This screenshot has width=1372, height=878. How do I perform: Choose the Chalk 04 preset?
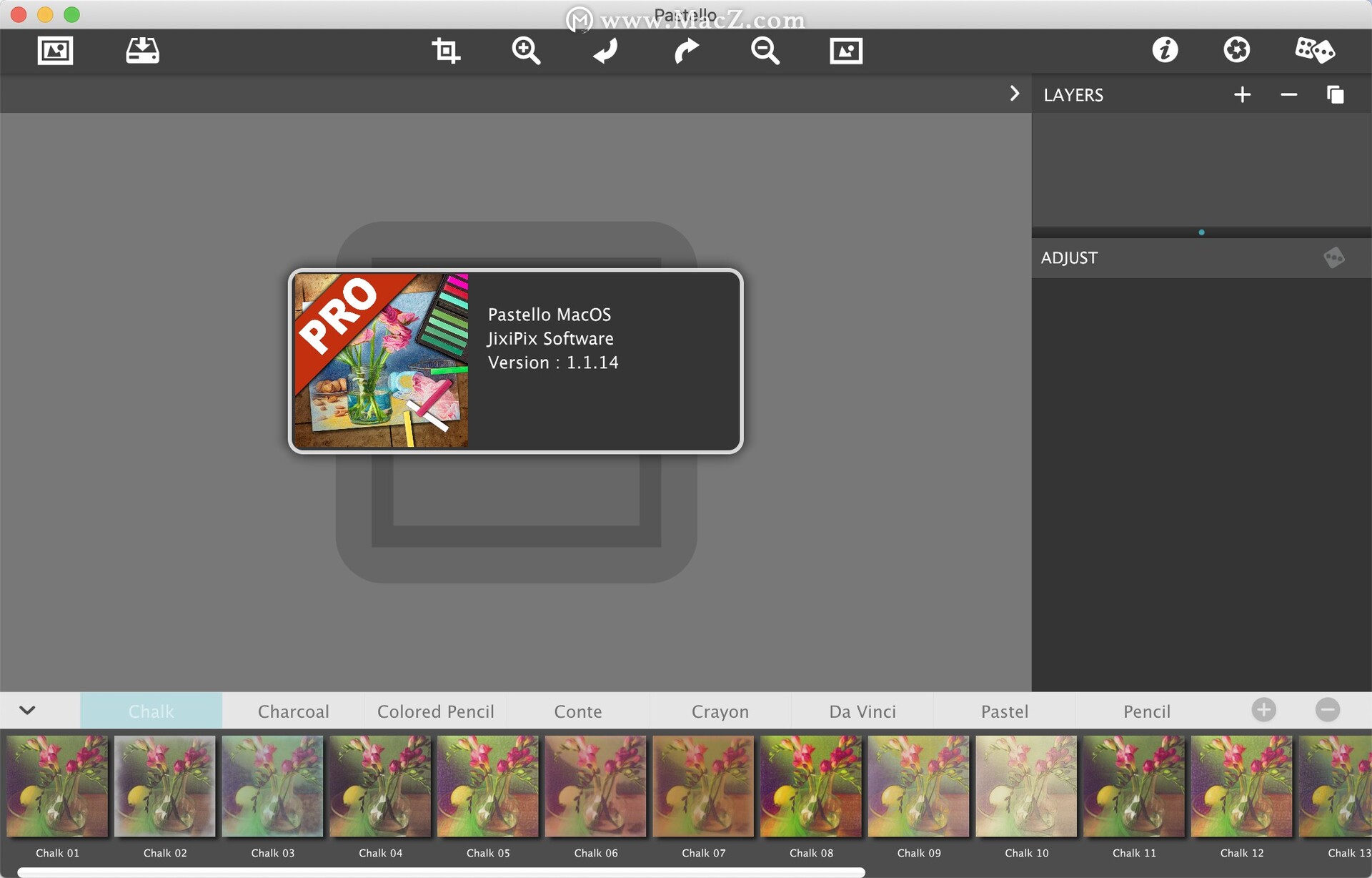(380, 786)
